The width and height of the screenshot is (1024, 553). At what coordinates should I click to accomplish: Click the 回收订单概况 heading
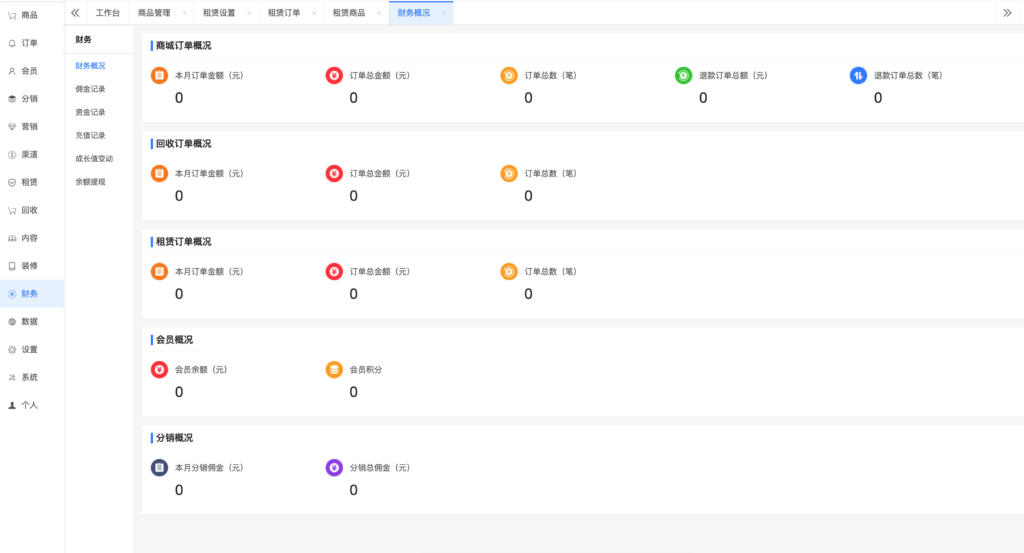point(184,144)
